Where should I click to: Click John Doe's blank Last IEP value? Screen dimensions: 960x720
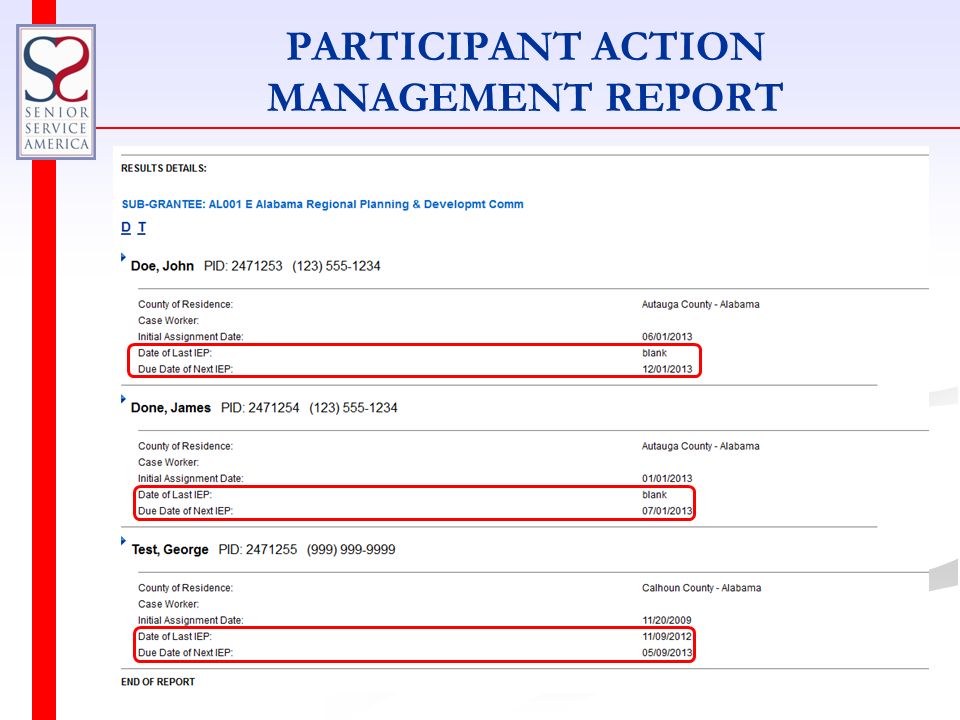pos(654,353)
